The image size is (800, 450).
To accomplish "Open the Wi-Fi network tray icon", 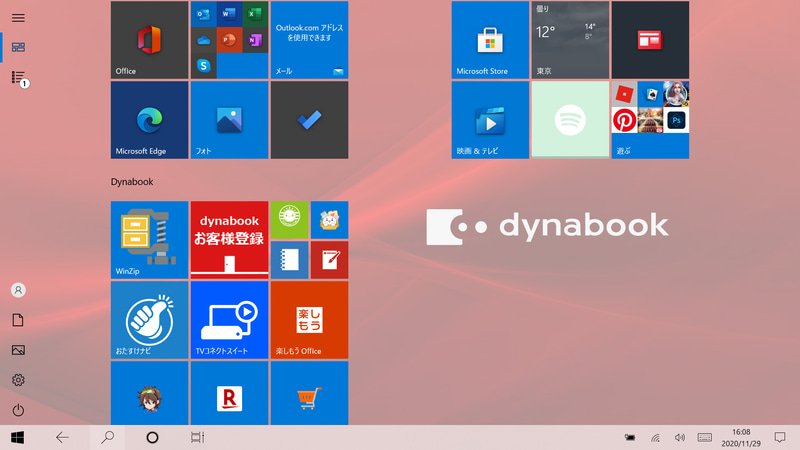I will click(x=656, y=438).
